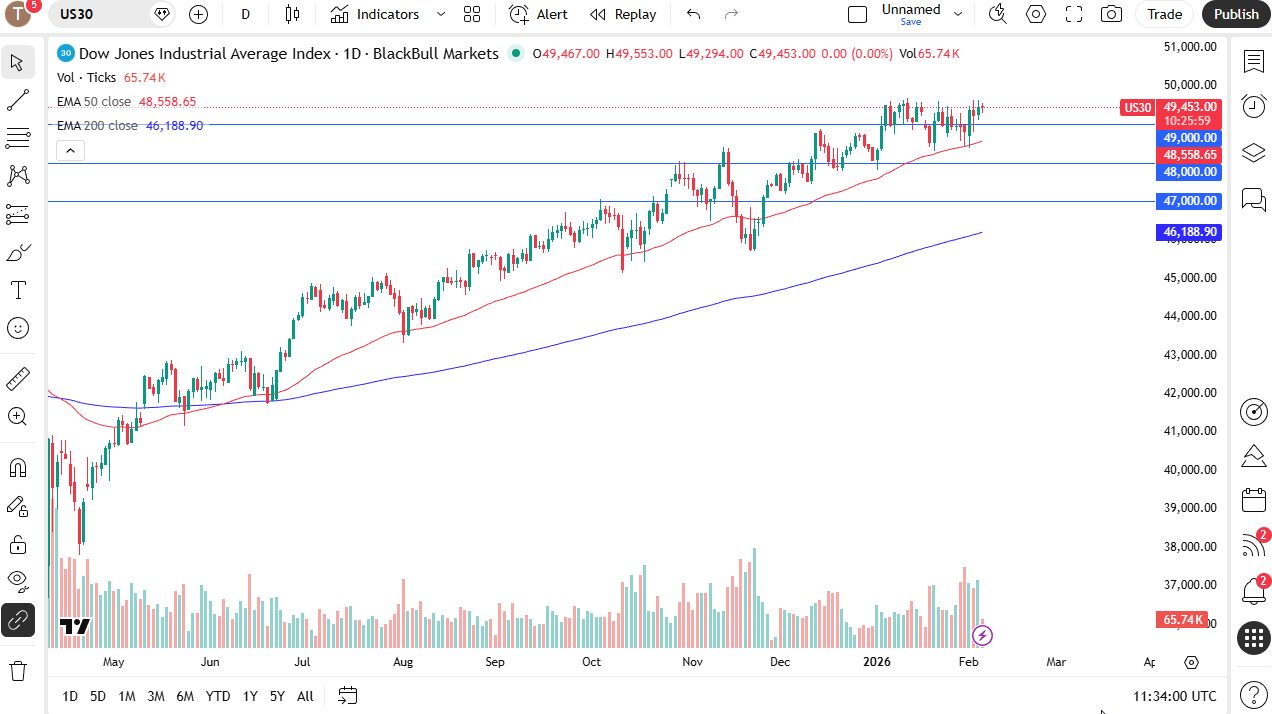Open the patterns drawing tool

[x=17, y=176]
